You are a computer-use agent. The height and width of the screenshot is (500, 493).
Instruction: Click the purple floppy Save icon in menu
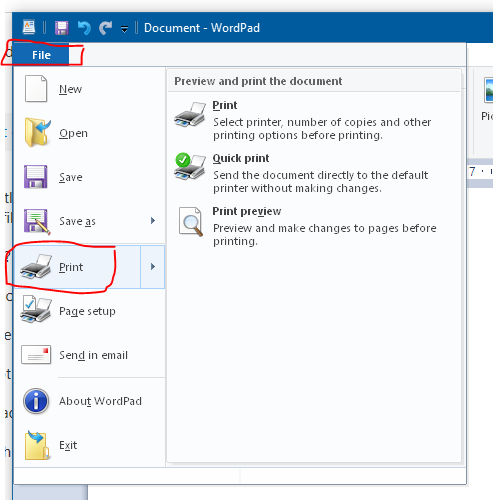coord(36,177)
